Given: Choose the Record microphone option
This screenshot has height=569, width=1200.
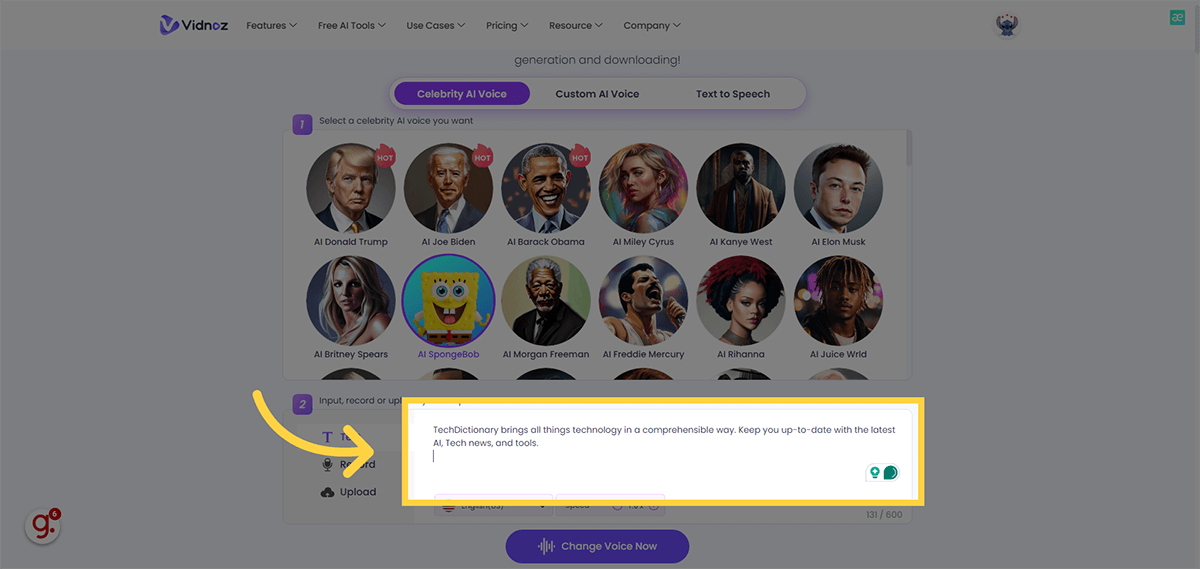Looking at the screenshot, I should tap(328, 464).
